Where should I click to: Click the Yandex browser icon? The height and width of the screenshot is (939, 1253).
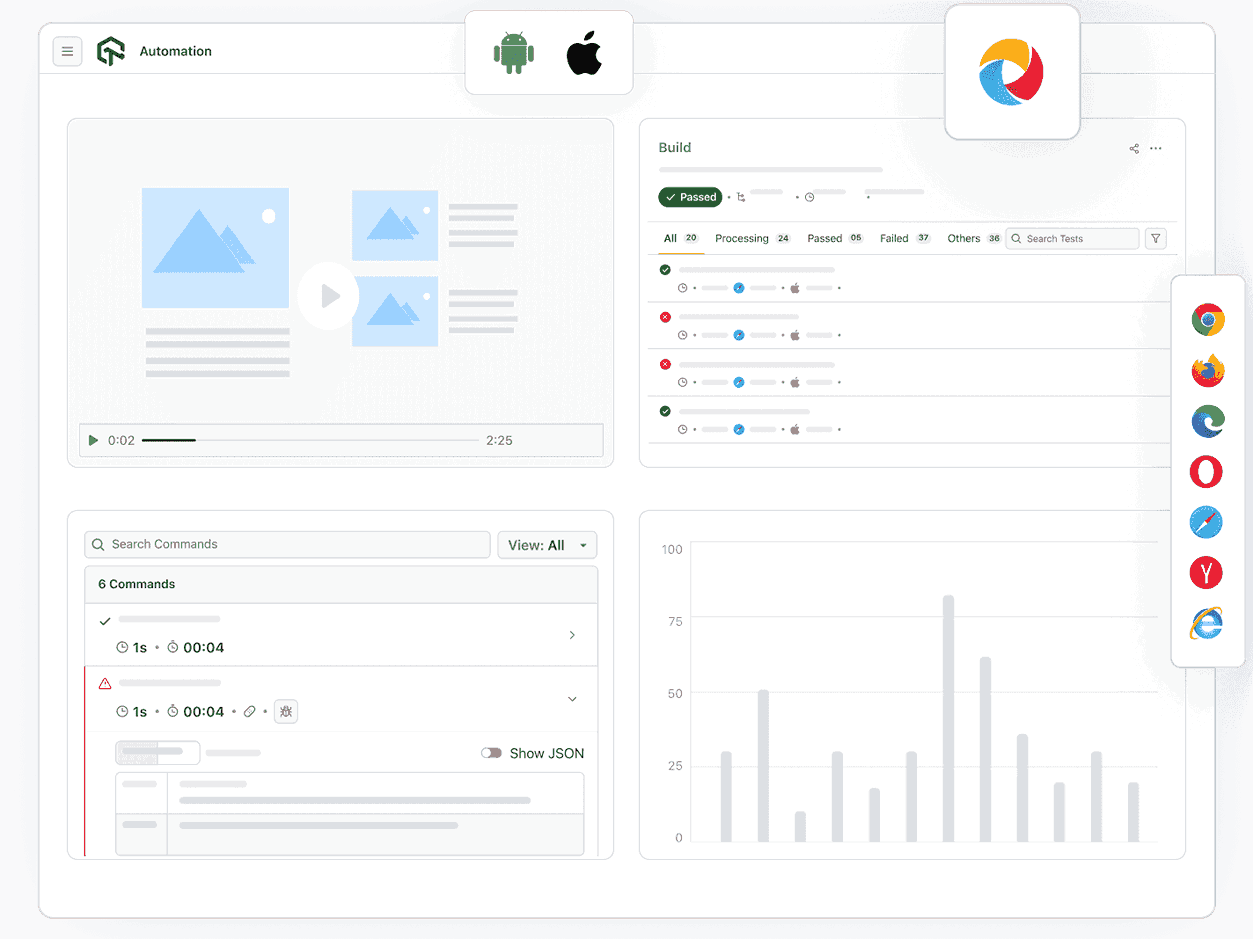(x=1206, y=572)
